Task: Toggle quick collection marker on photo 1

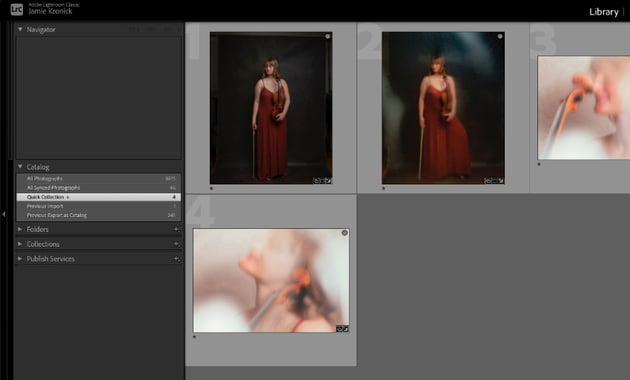Action: tap(328, 37)
